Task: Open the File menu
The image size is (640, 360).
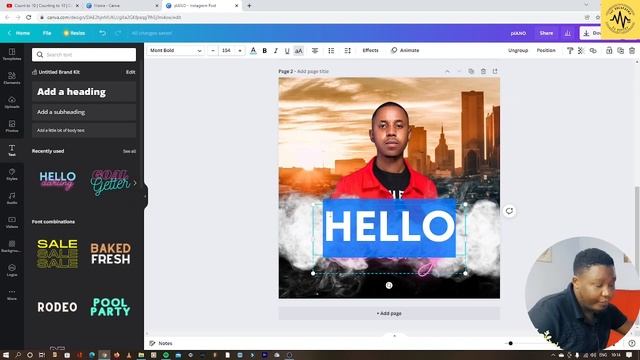Action: pyautogui.click(x=47, y=33)
